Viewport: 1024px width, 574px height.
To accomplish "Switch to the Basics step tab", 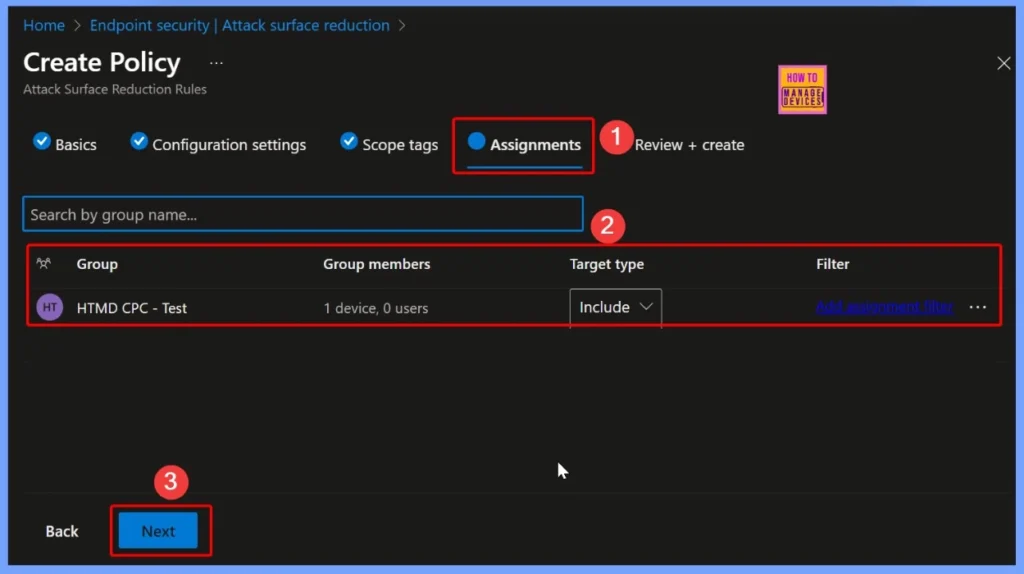I will [x=65, y=144].
